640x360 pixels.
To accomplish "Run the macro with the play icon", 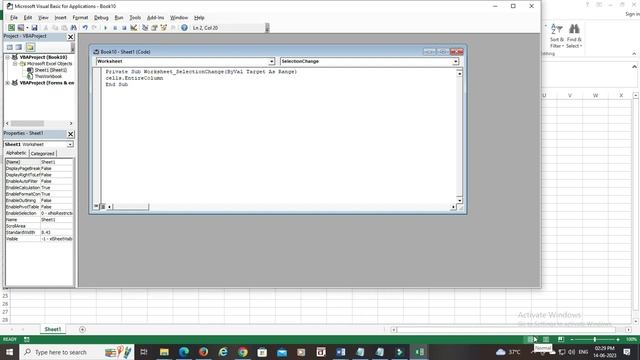I will [x=105, y=28].
